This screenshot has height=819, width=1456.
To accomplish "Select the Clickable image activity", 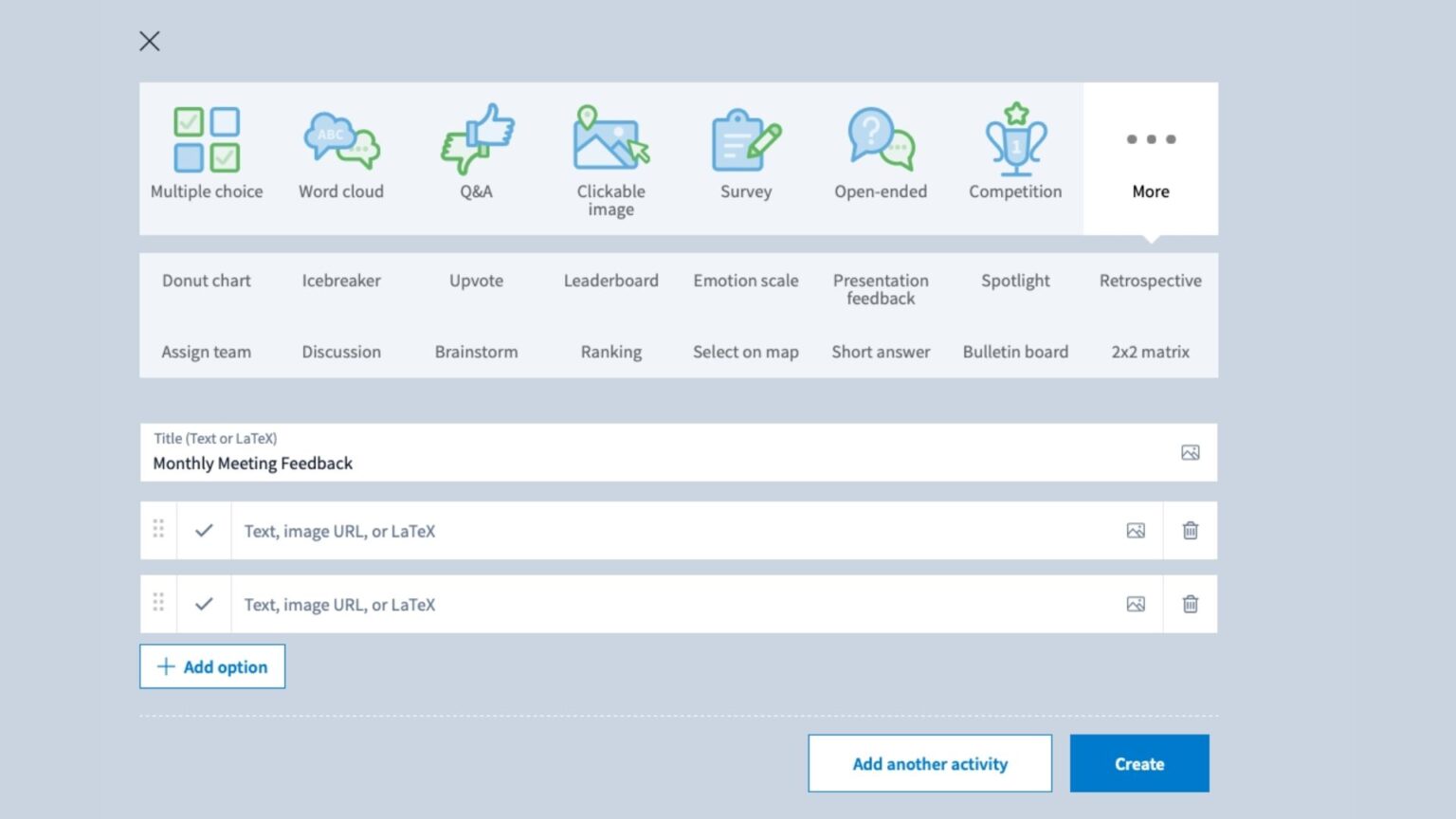I will [611, 139].
